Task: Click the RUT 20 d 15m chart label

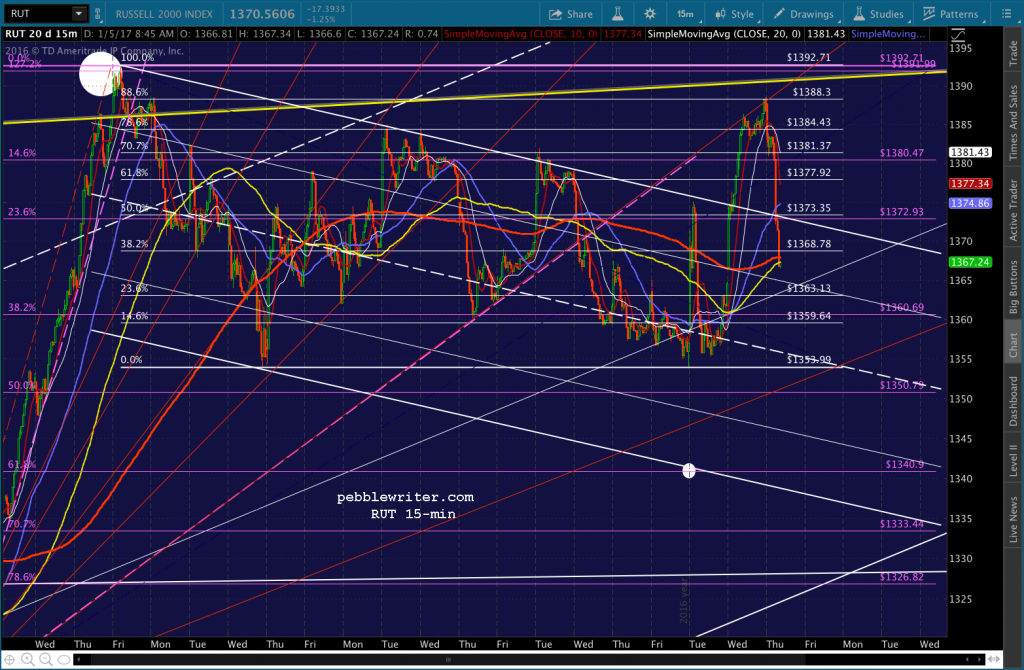Action: (40, 33)
